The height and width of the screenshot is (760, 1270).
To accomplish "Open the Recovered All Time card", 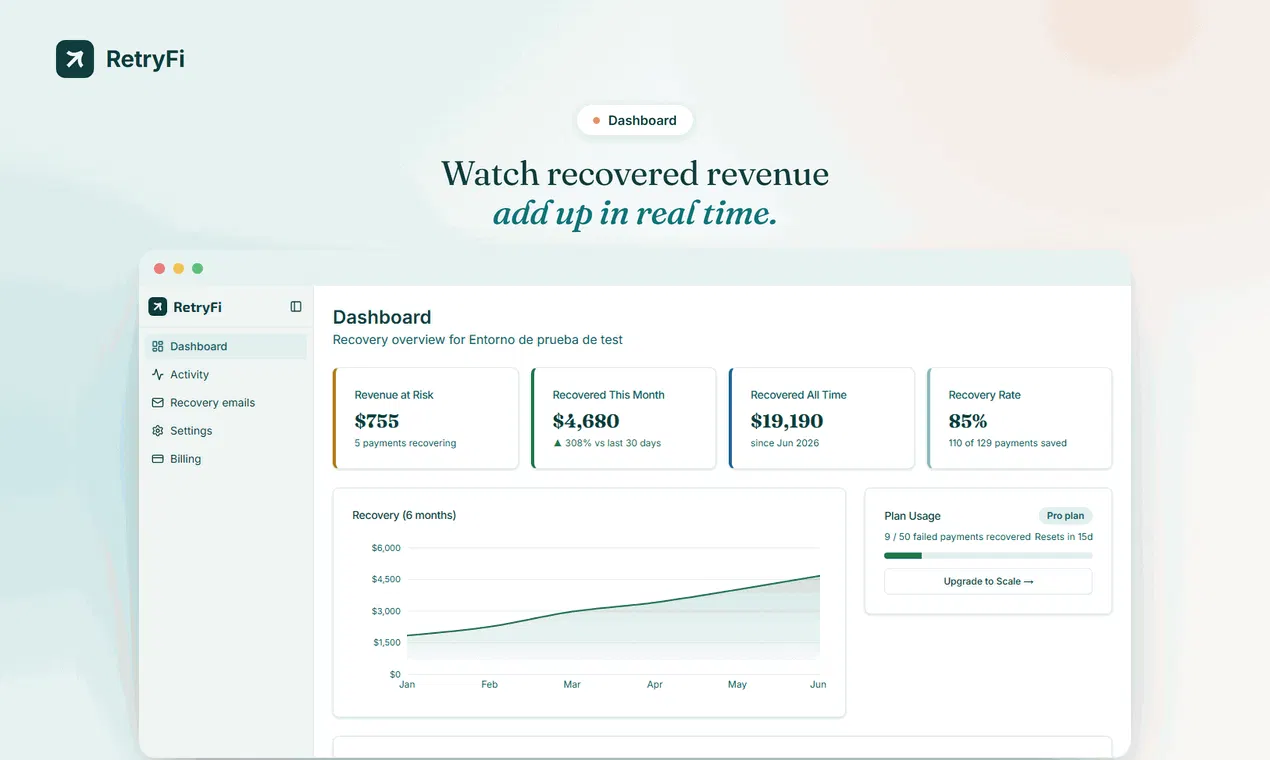I will tap(822, 418).
